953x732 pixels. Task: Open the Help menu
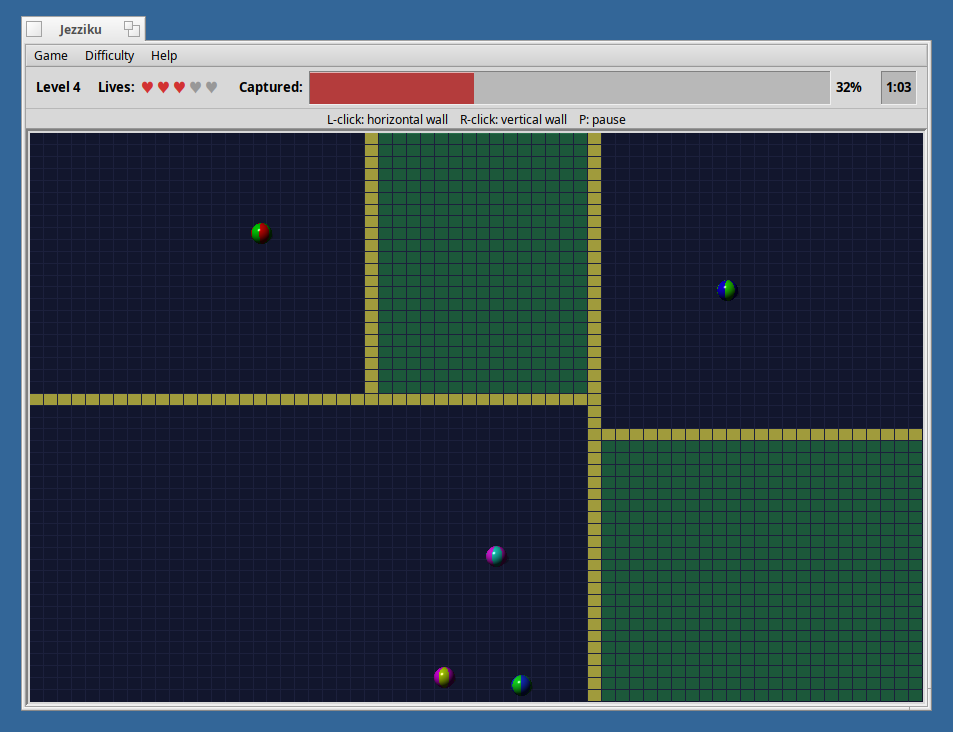[164, 55]
